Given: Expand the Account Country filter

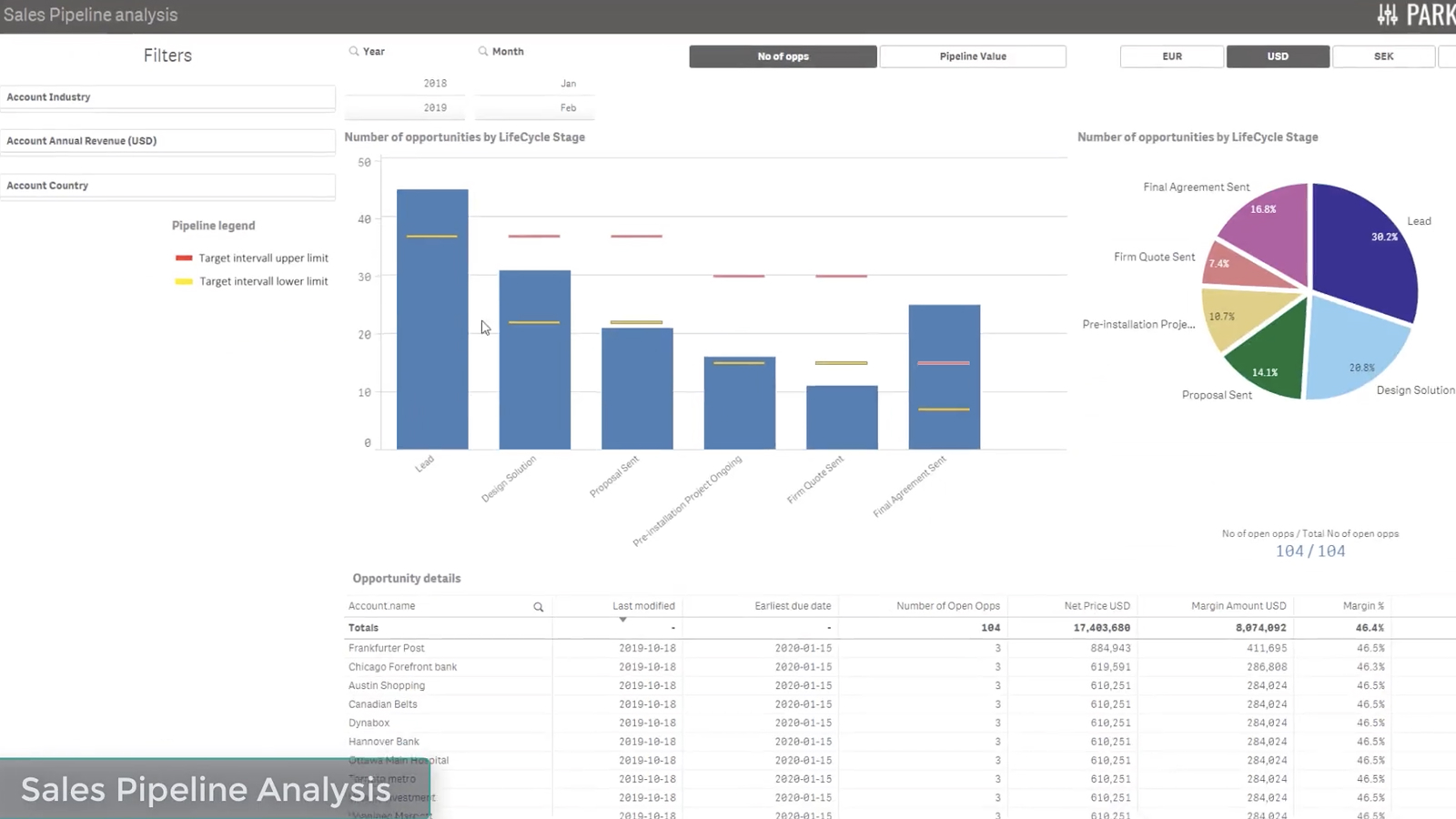Looking at the screenshot, I should point(167,186).
